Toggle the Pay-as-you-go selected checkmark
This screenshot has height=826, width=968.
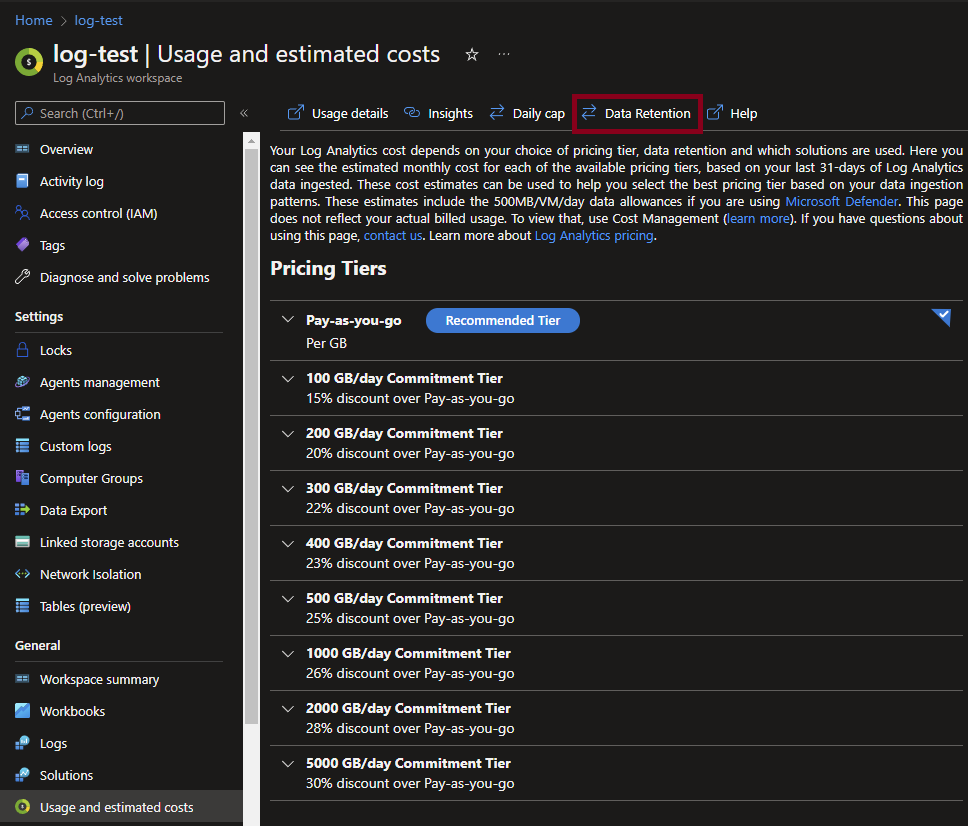941,317
